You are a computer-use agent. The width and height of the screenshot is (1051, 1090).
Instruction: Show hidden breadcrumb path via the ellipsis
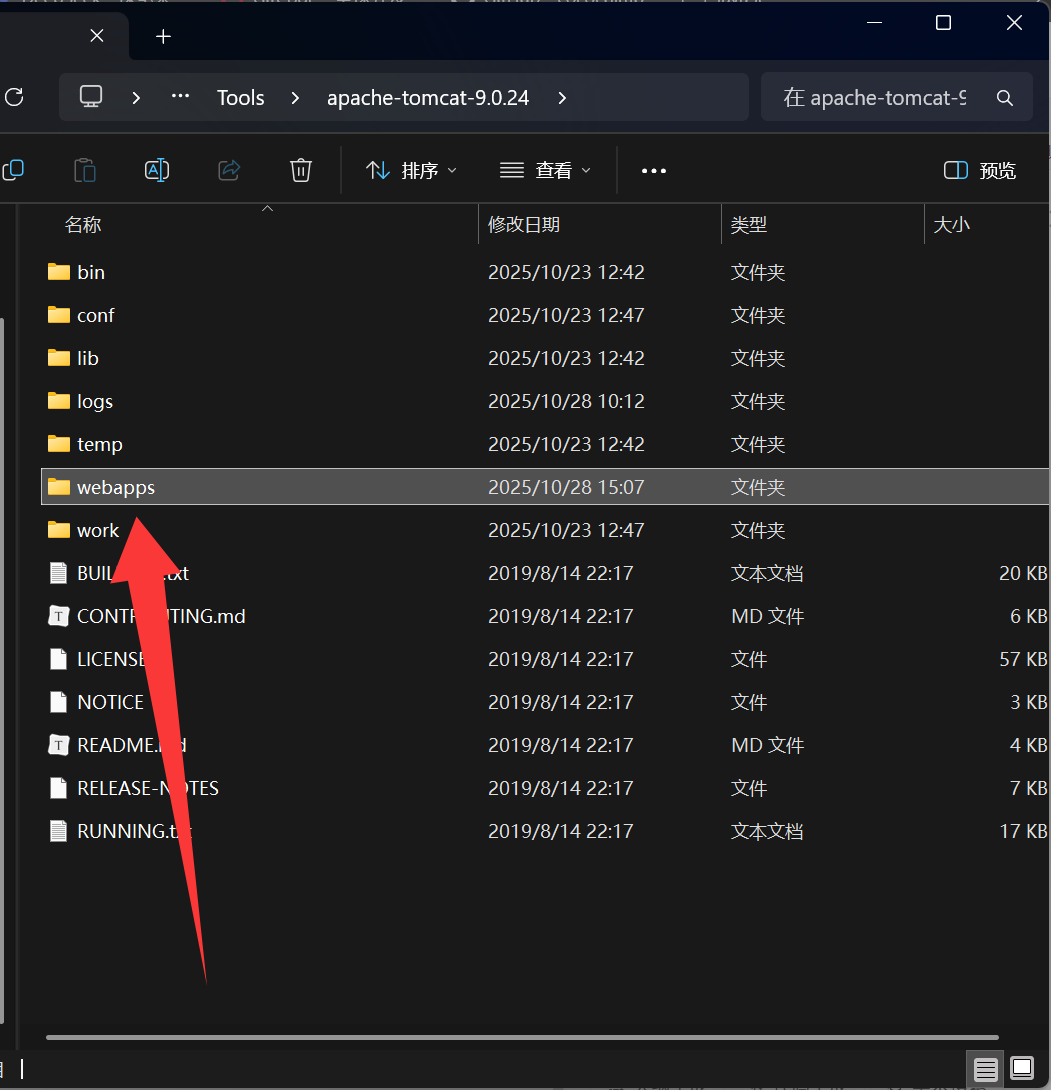tap(180, 96)
